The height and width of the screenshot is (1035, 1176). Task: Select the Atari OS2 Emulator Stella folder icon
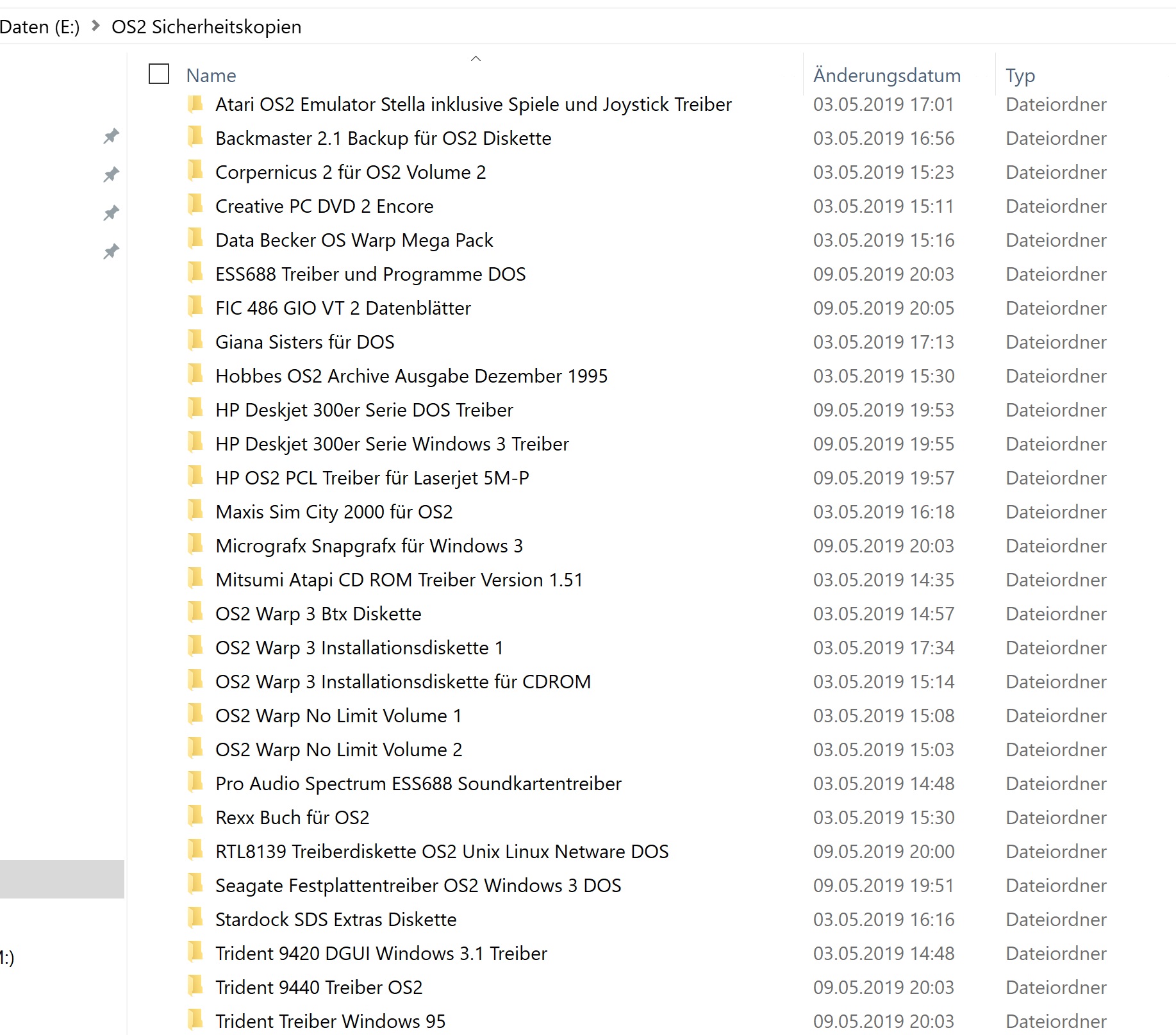[x=195, y=104]
